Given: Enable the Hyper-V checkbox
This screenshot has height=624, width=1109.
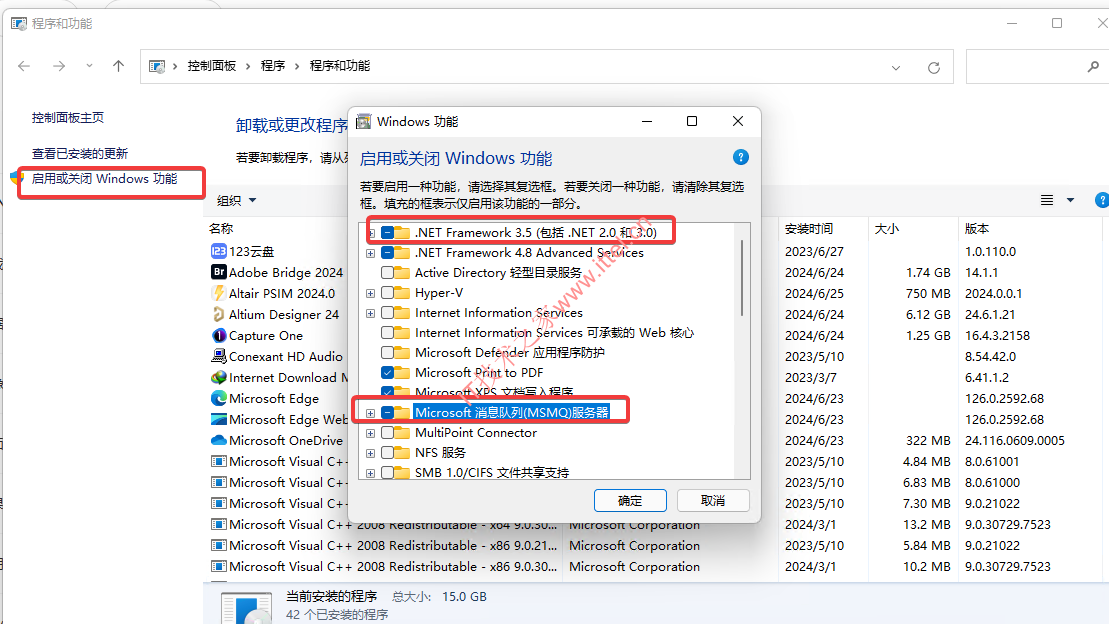Looking at the screenshot, I should [x=388, y=293].
